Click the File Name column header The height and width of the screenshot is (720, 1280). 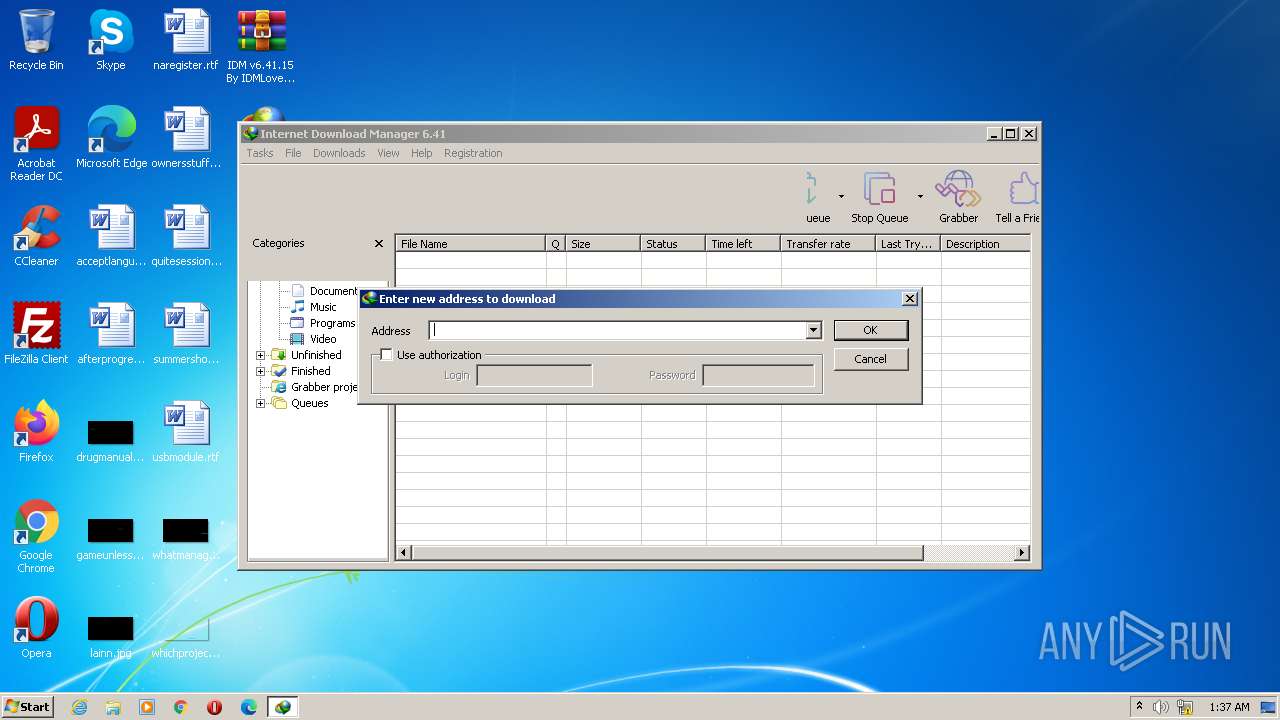point(471,244)
